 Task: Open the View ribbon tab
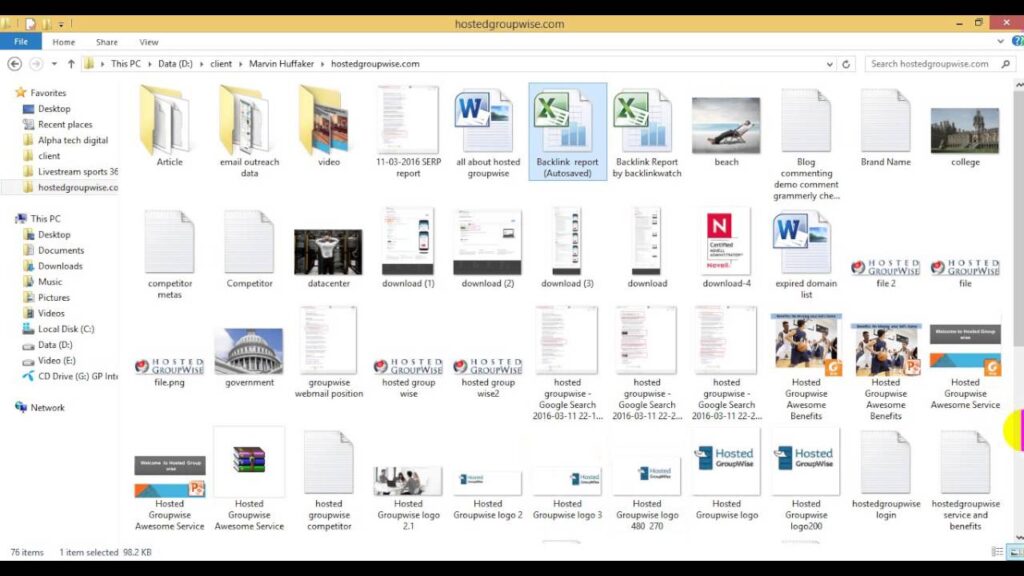(148, 42)
